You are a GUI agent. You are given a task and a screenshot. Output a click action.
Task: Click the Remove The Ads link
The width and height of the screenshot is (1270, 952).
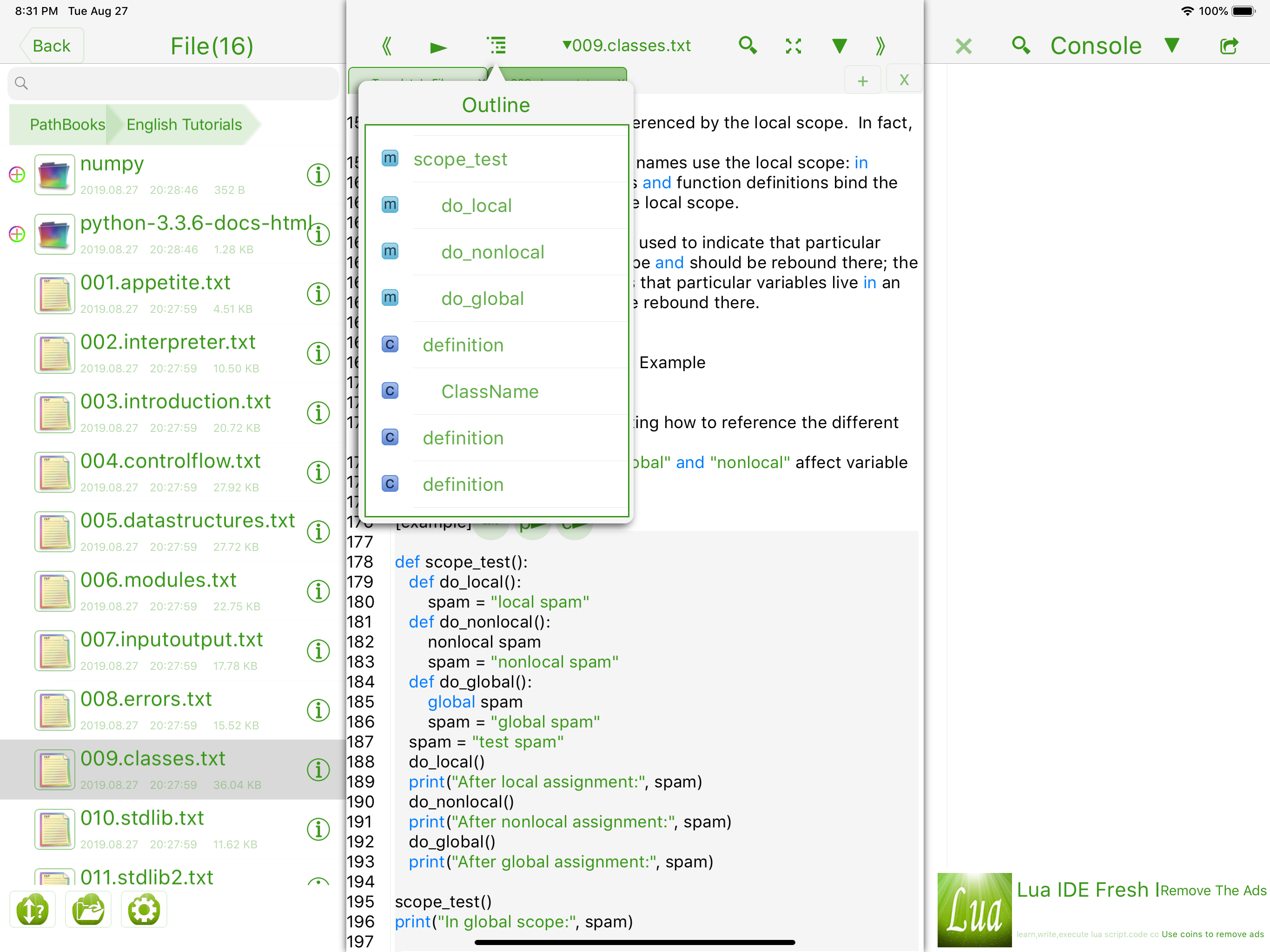point(1213,891)
